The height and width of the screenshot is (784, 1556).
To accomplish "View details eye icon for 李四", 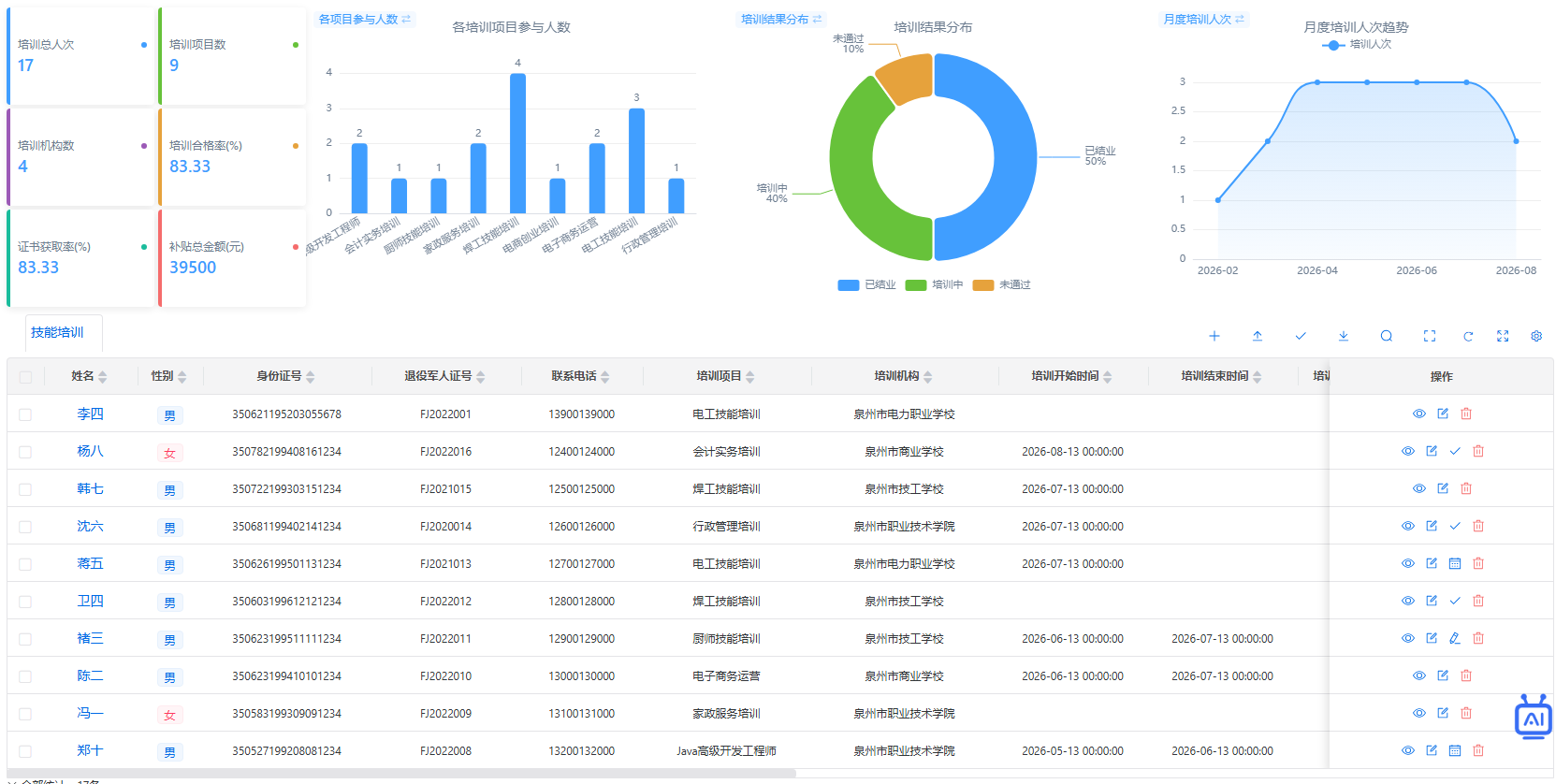I will [x=1419, y=414].
